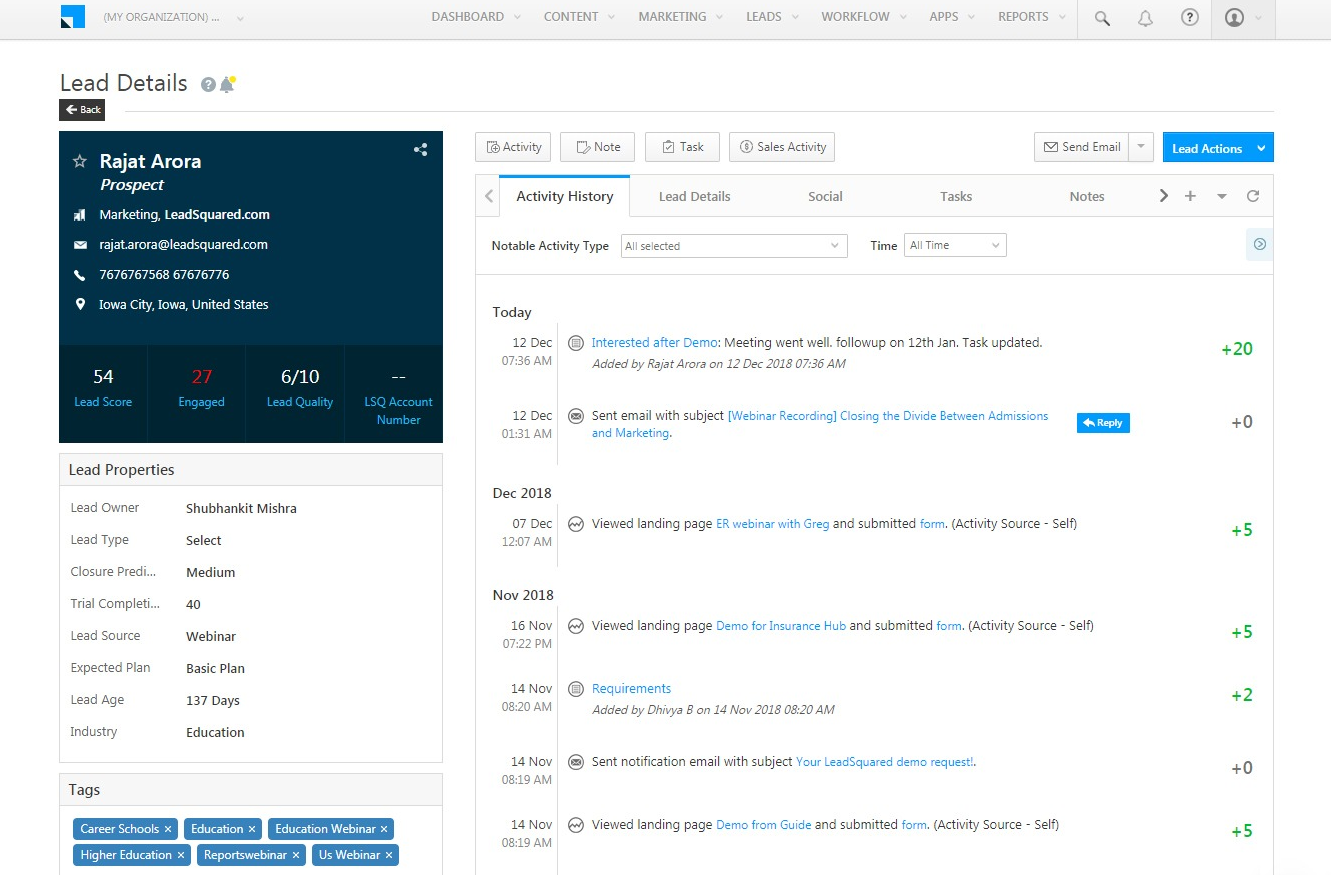The height and width of the screenshot is (875, 1331).
Task: Click note icon beside Requirements activity
Action: (576, 689)
